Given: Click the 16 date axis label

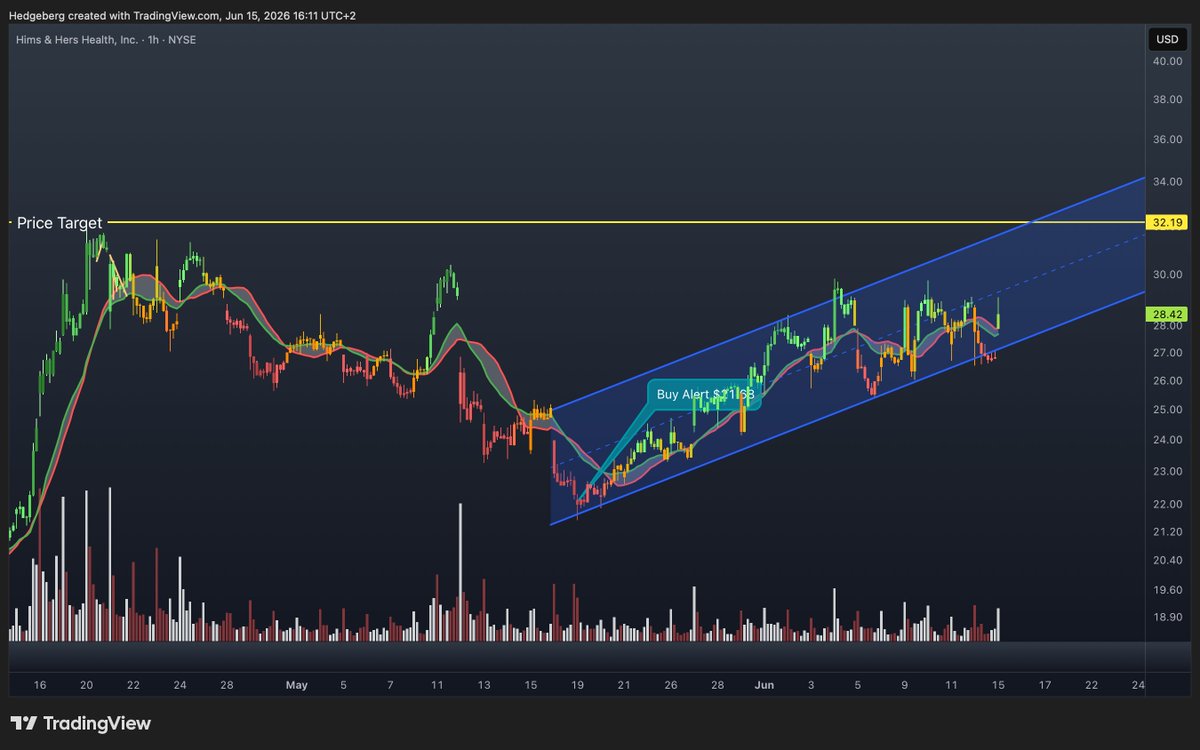Looking at the screenshot, I should (x=40, y=685).
